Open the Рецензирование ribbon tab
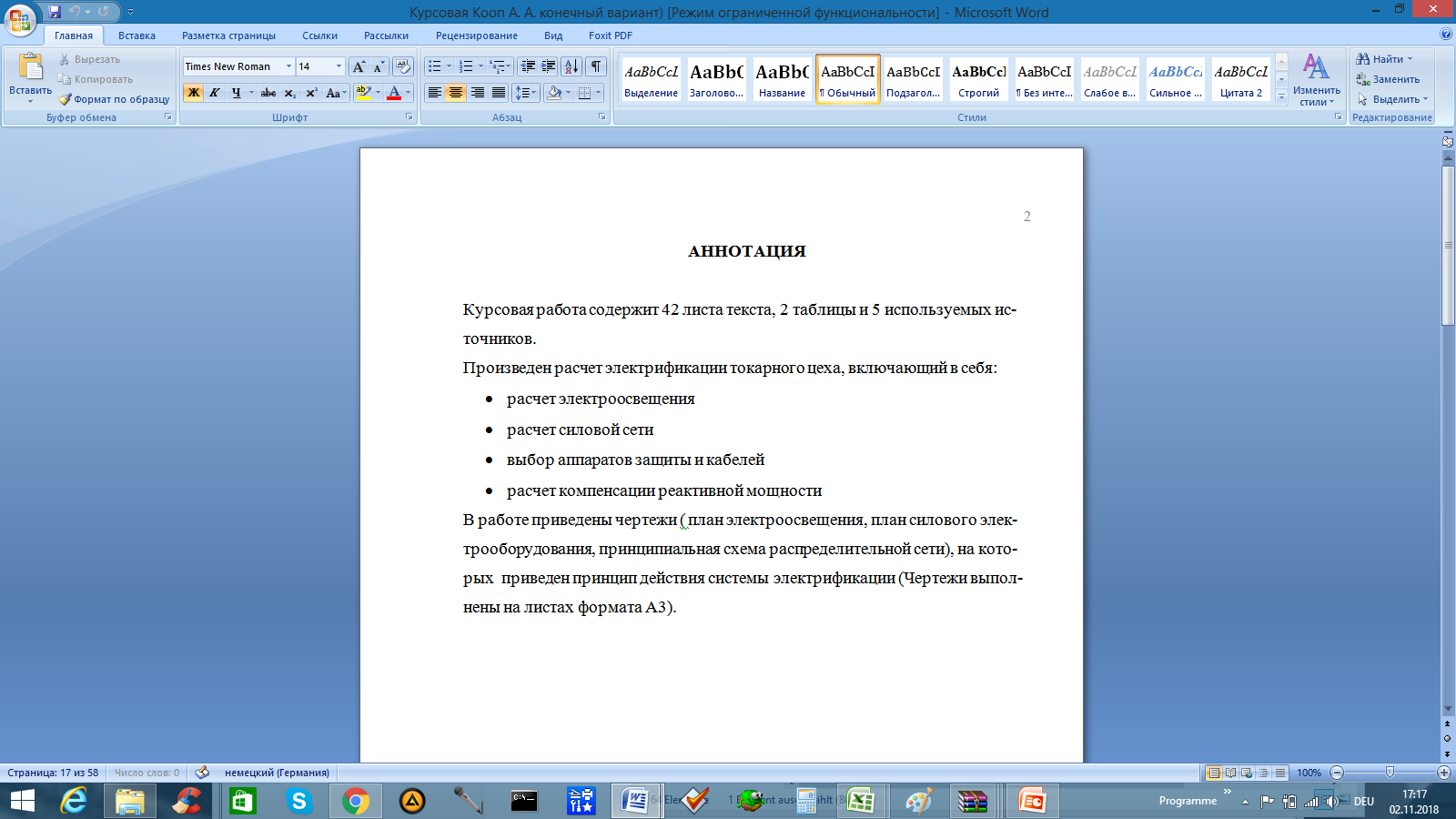This screenshot has width=1456, height=819. pyautogui.click(x=476, y=35)
